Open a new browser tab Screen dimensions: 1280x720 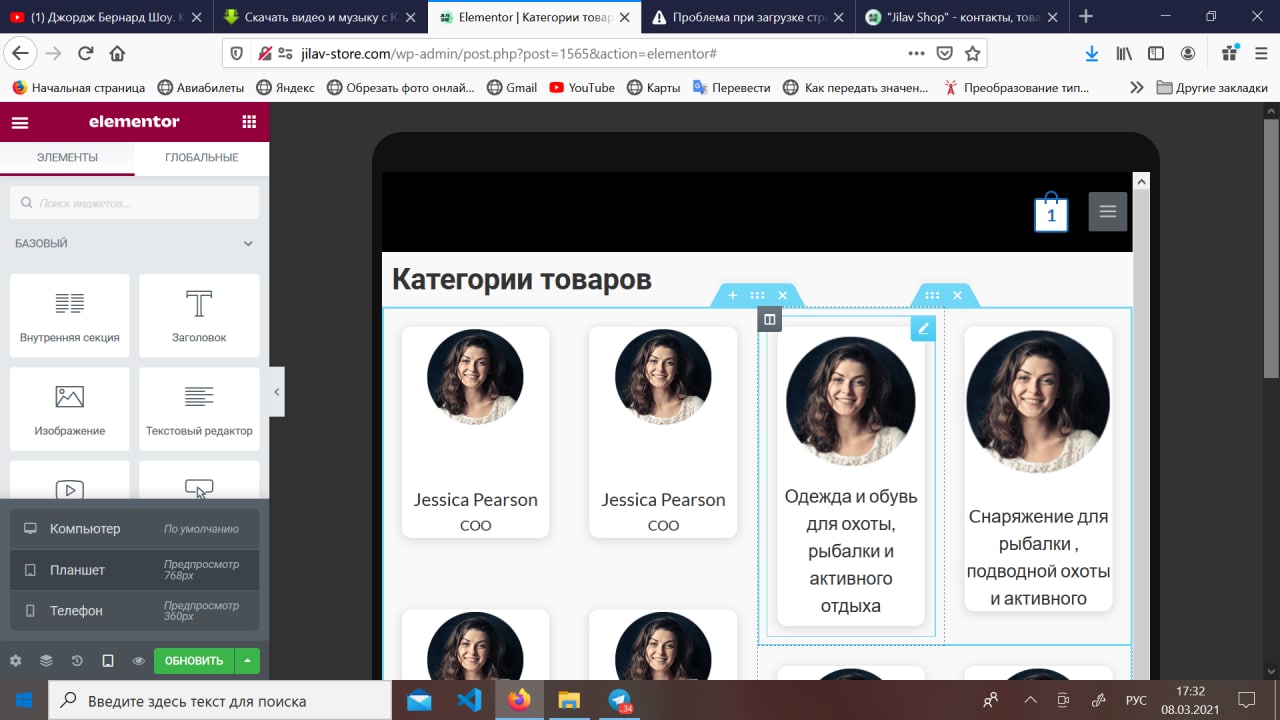1086,16
